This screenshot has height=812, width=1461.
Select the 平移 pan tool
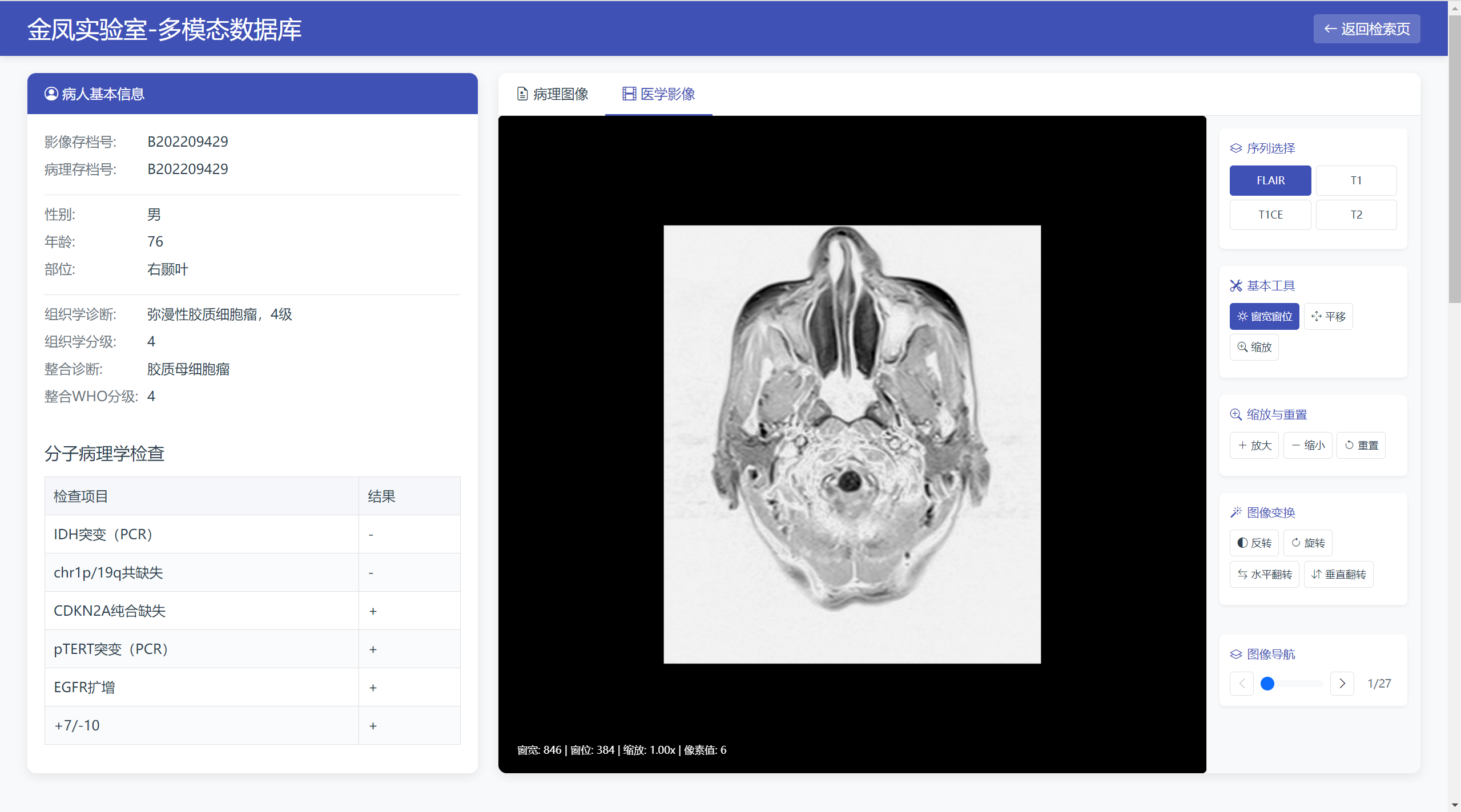[x=1328, y=317]
